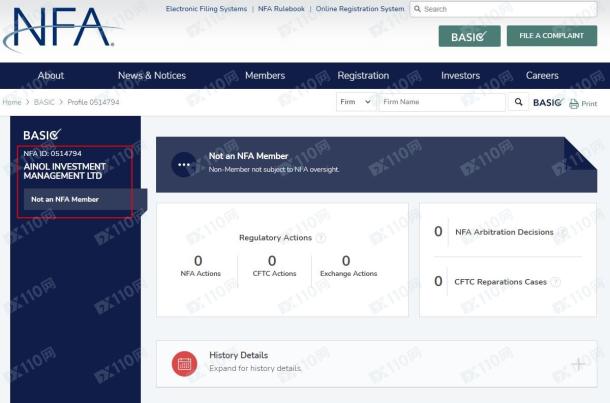Open the Firm search type dropdown

[356, 102]
